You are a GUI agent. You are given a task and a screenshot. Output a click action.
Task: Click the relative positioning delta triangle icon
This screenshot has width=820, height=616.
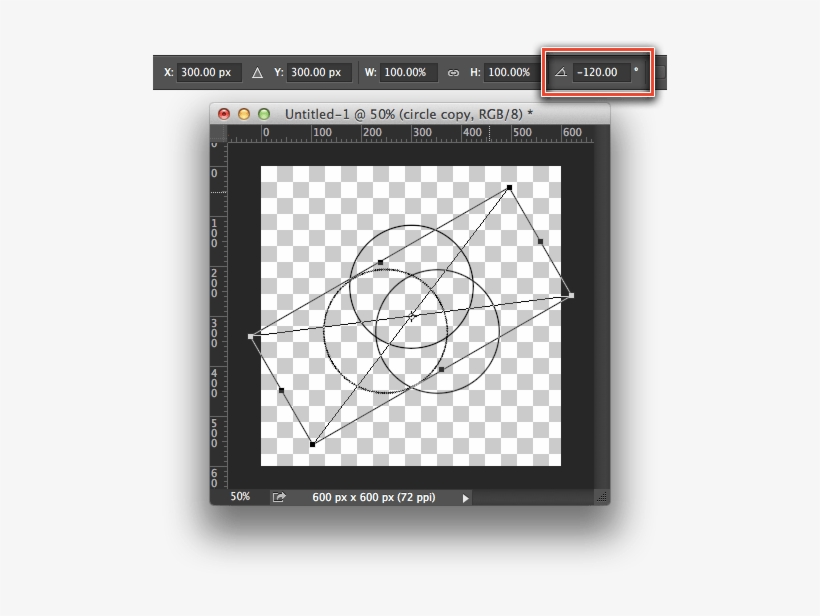tap(257, 71)
